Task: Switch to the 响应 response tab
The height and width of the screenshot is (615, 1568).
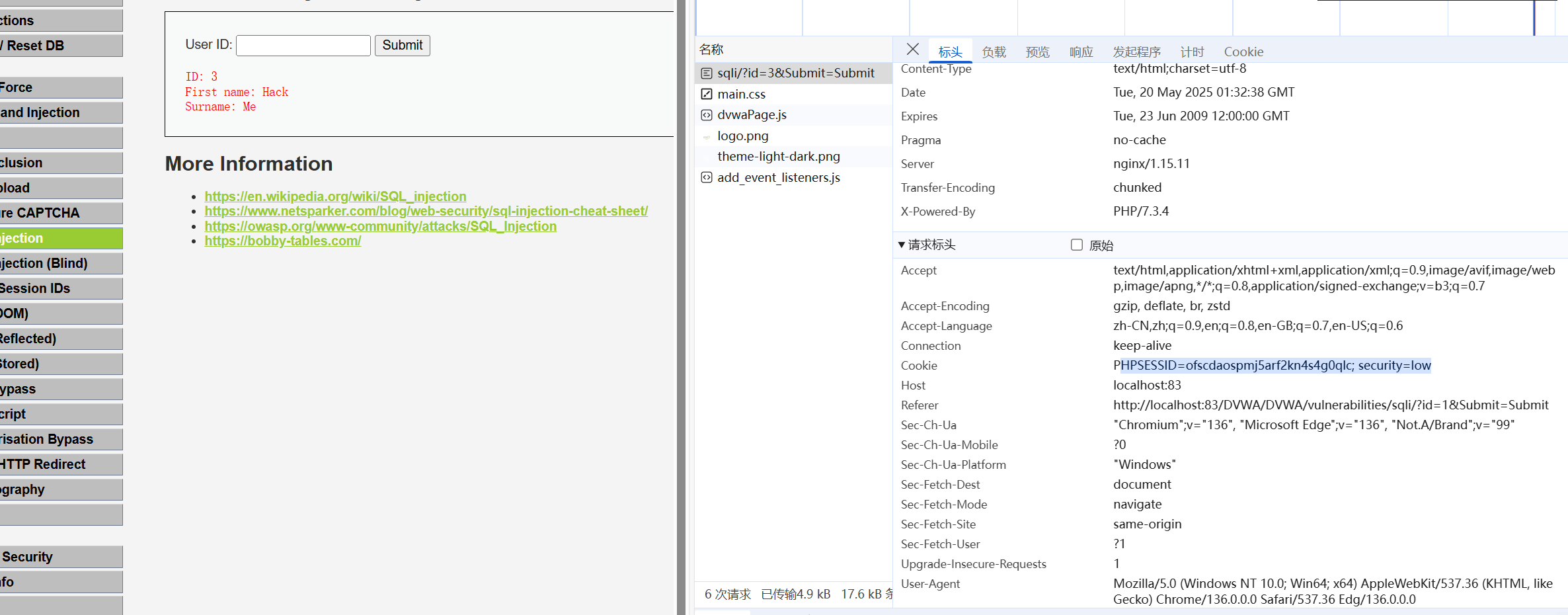Action: tap(1081, 52)
